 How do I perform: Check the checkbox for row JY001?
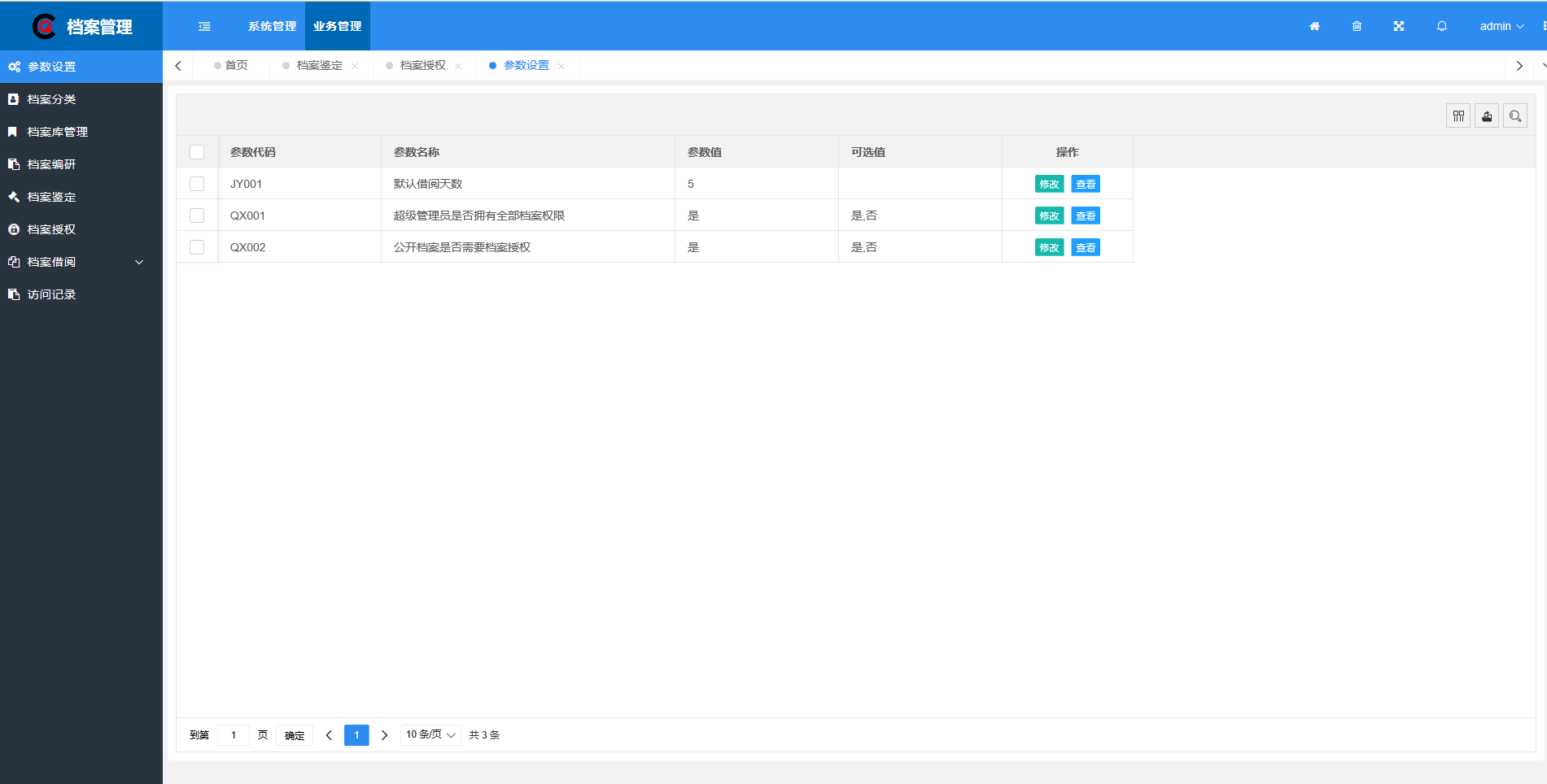[x=197, y=183]
